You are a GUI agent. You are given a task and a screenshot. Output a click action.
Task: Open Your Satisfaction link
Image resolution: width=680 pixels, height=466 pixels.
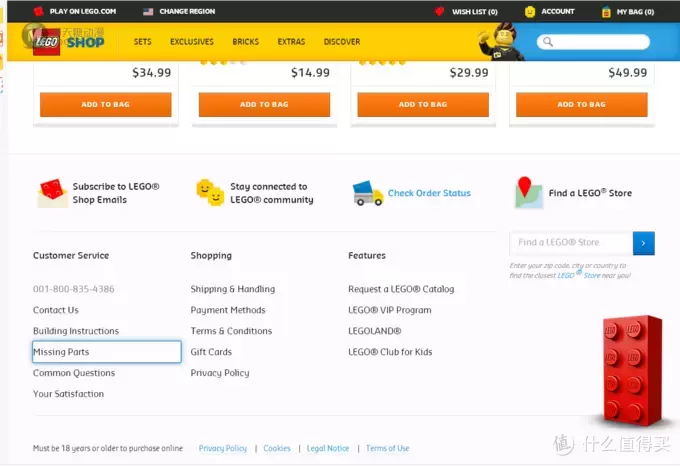(69, 394)
